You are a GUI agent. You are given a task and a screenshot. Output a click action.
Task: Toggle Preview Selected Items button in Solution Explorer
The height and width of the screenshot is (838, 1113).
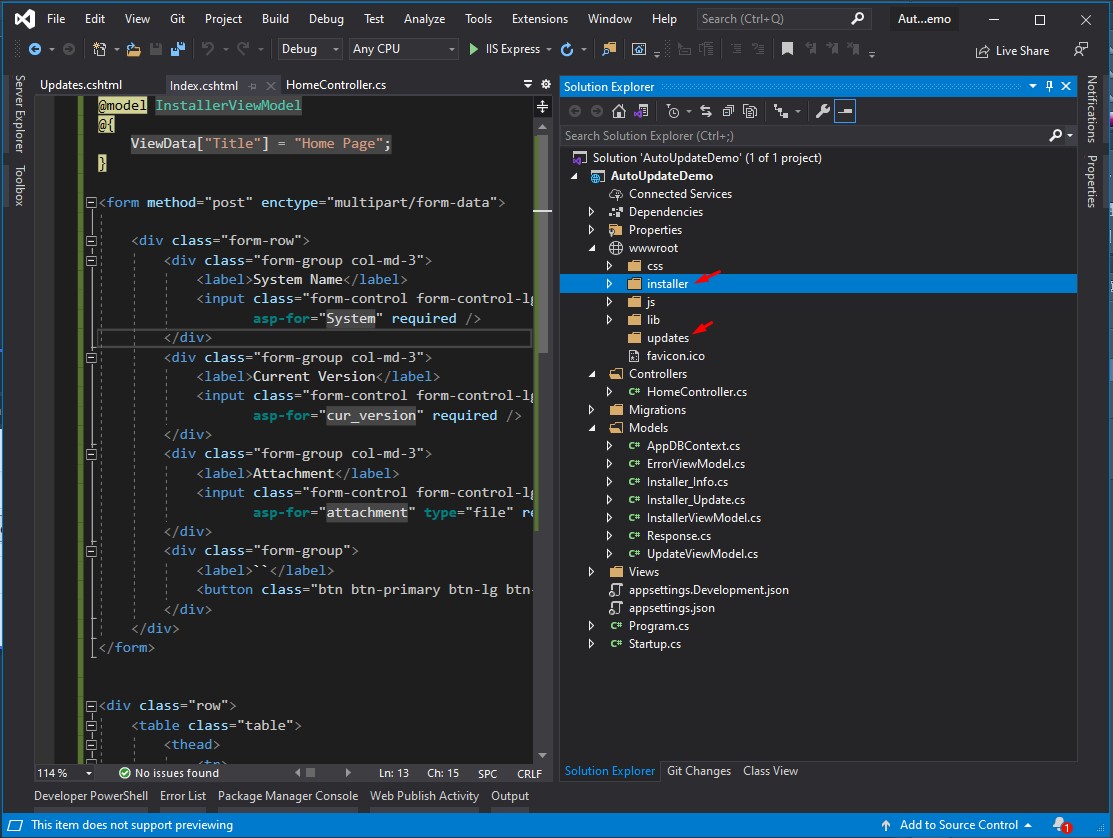click(x=845, y=111)
